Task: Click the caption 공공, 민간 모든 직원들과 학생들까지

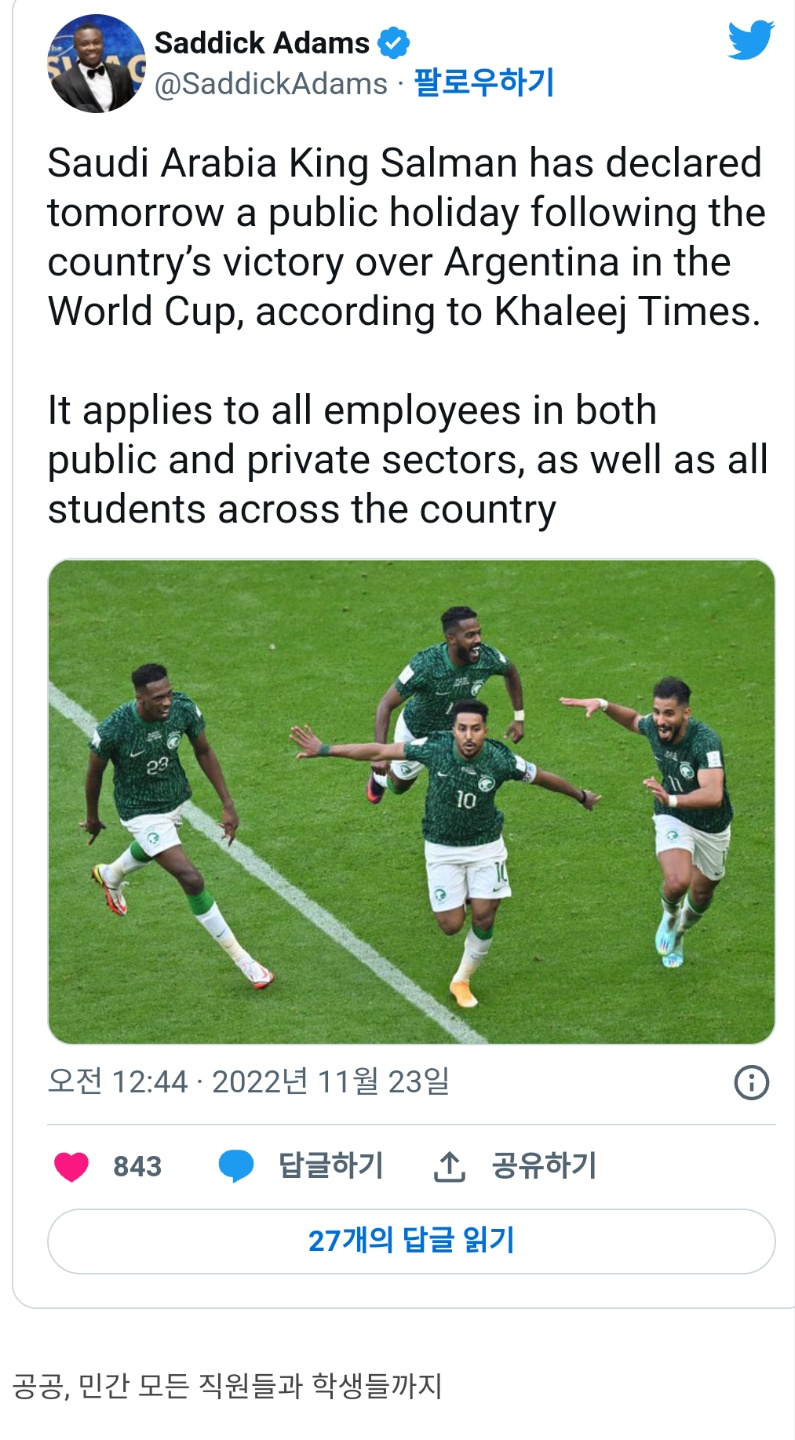Action: click(227, 1386)
